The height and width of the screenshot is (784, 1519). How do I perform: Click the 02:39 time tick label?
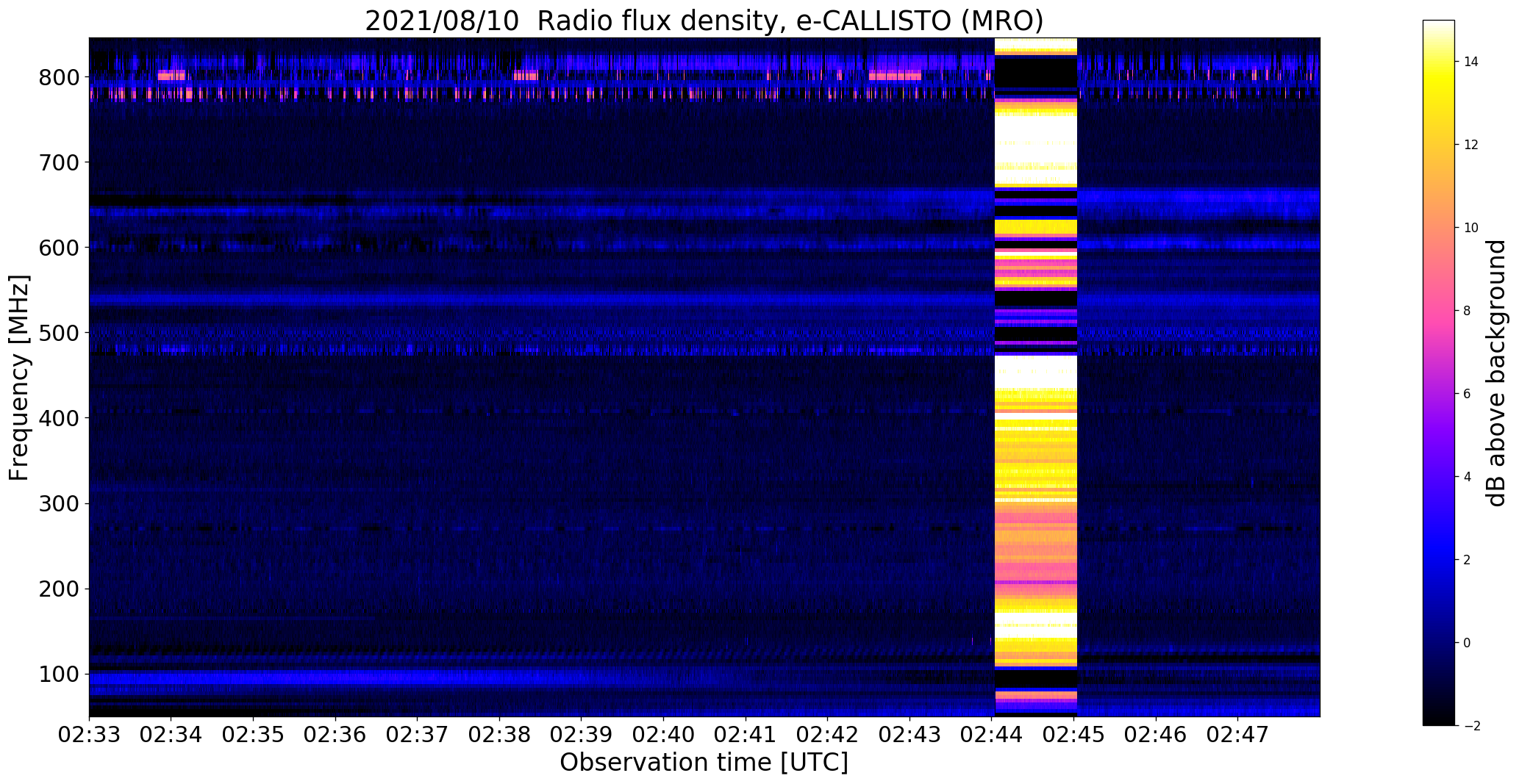(582, 734)
